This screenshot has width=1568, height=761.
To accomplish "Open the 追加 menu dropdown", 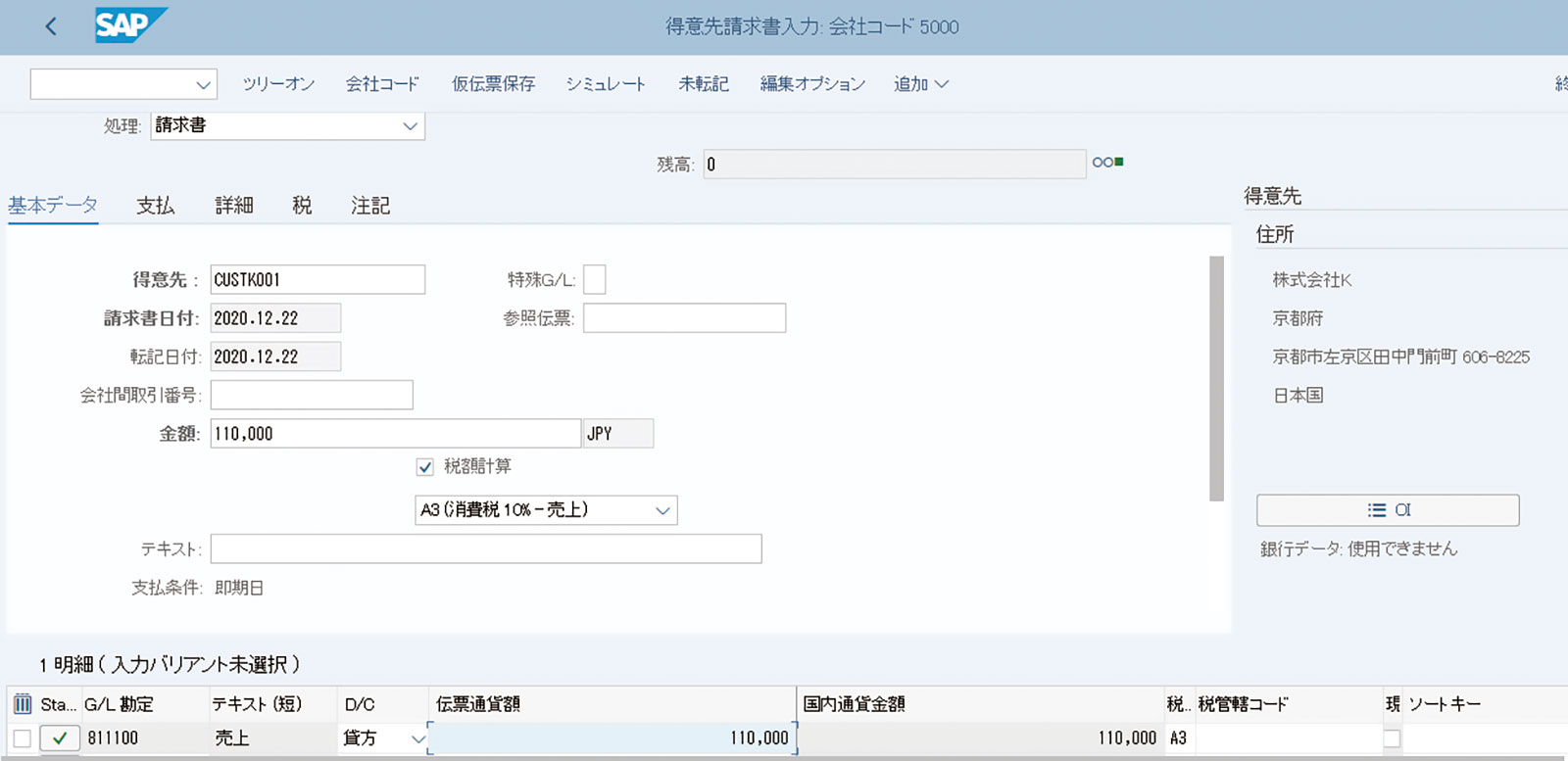I will [920, 84].
